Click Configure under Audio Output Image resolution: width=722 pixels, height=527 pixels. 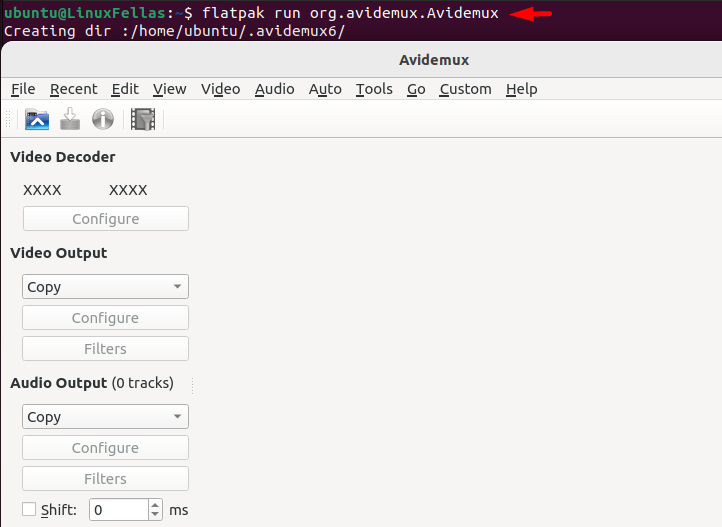click(x=105, y=447)
